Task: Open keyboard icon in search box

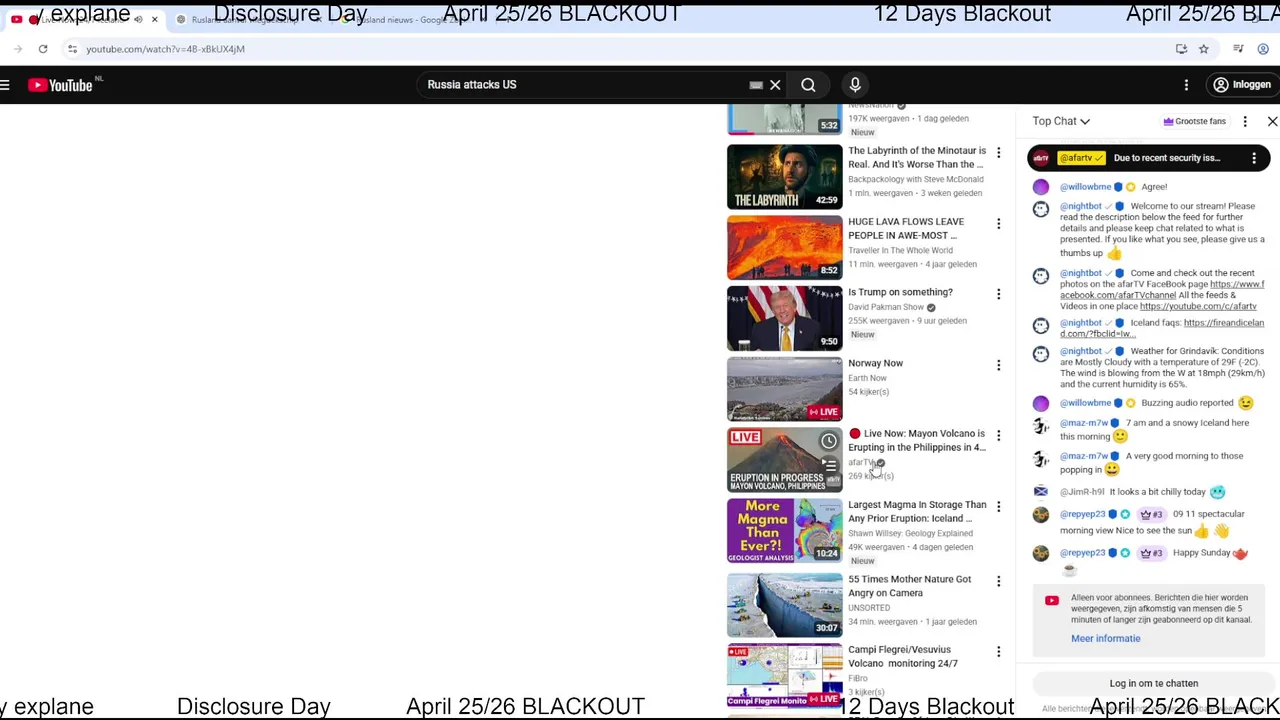Action: [x=756, y=85]
